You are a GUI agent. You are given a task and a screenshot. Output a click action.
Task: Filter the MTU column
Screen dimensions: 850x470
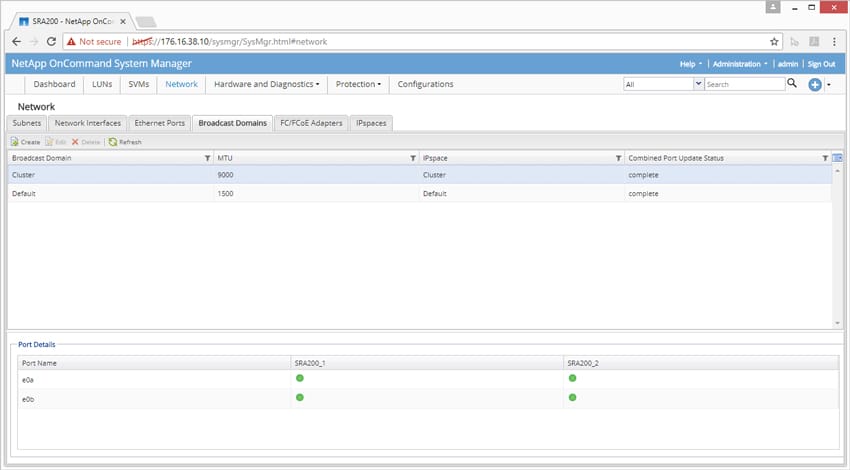pyautogui.click(x=413, y=158)
